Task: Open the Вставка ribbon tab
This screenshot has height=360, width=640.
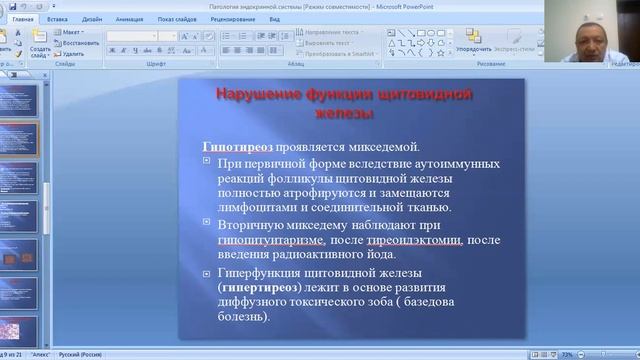Action: point(57,19)
